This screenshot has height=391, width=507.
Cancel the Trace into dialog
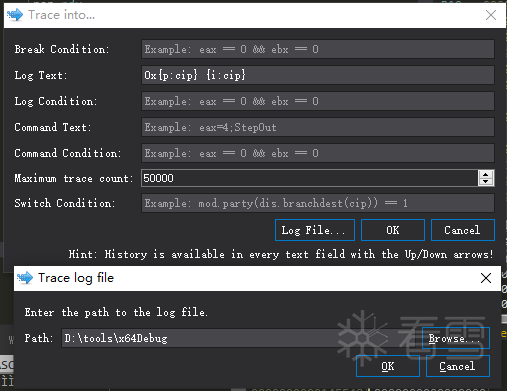pyautogui.click(x=463, y=230)
